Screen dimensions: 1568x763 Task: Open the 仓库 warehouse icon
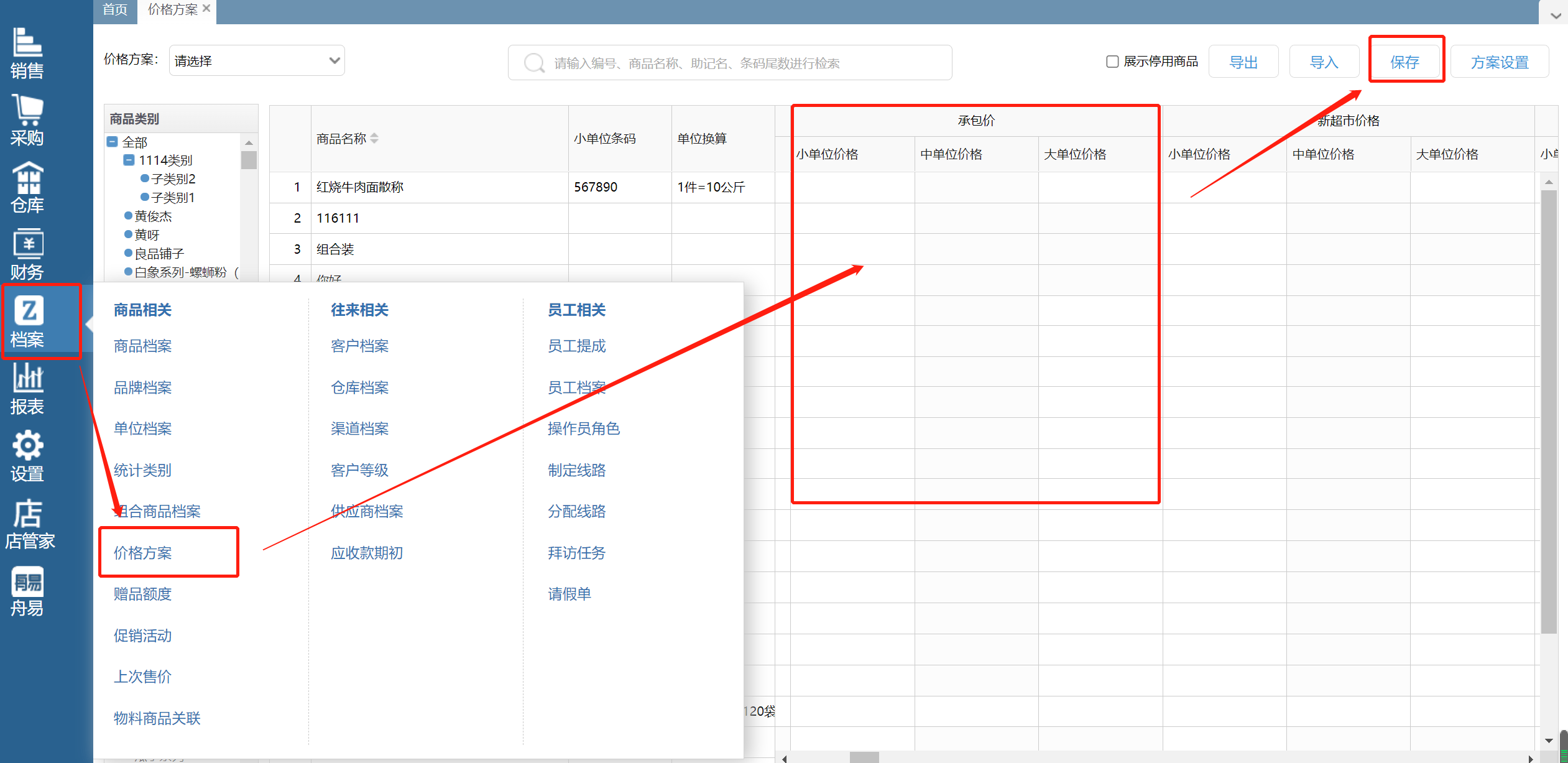27,188
